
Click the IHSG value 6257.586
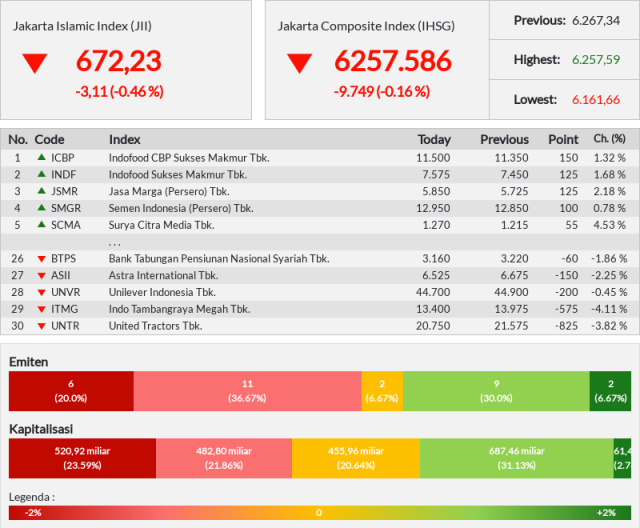pyautogui.click(x=393, y=61)
